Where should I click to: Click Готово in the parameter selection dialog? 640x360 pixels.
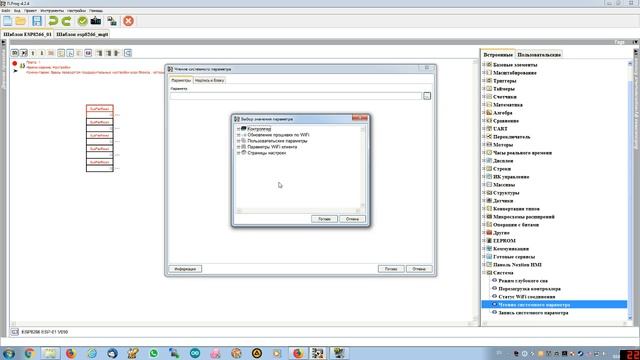pyautogui.click(x=324, y=219)
